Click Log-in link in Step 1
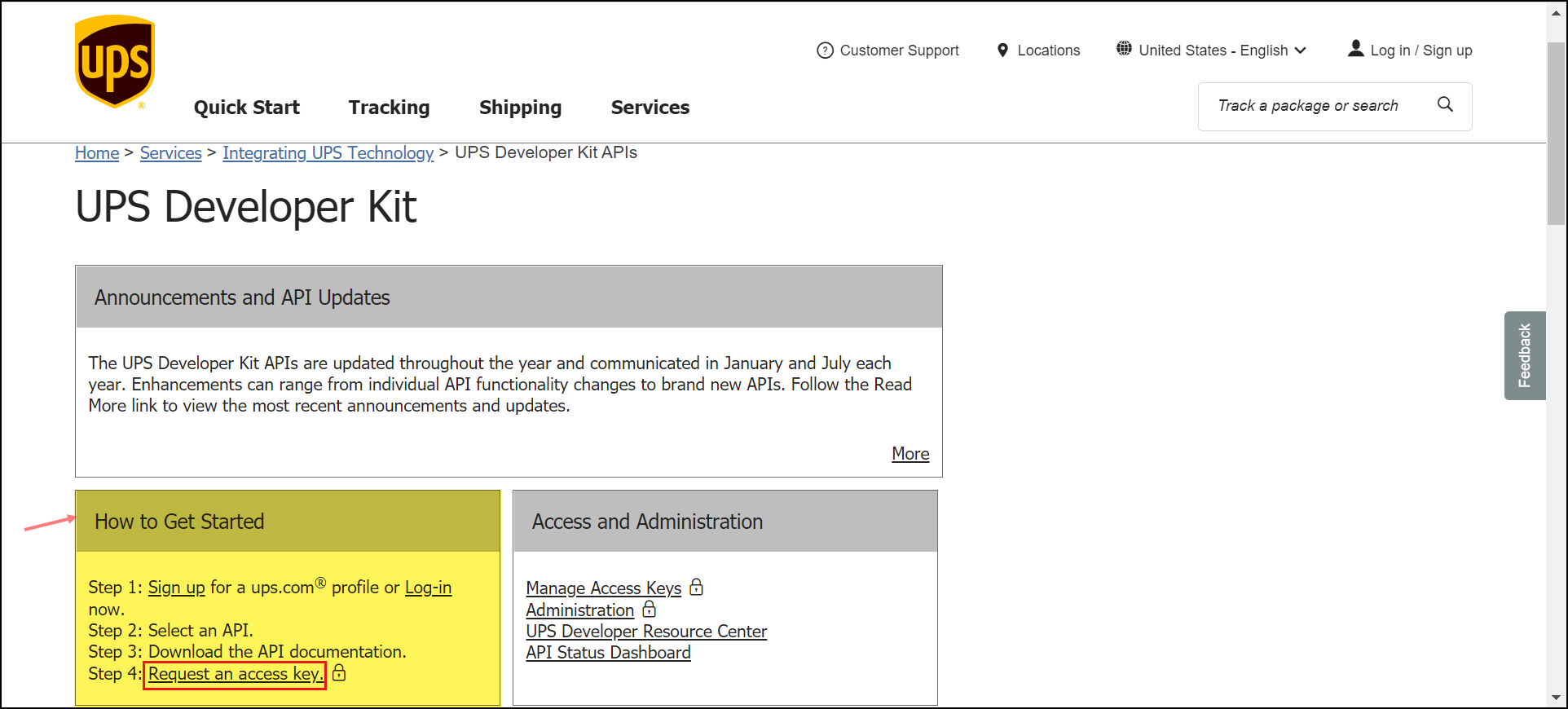1568x709 pixels. click(428, 588)
